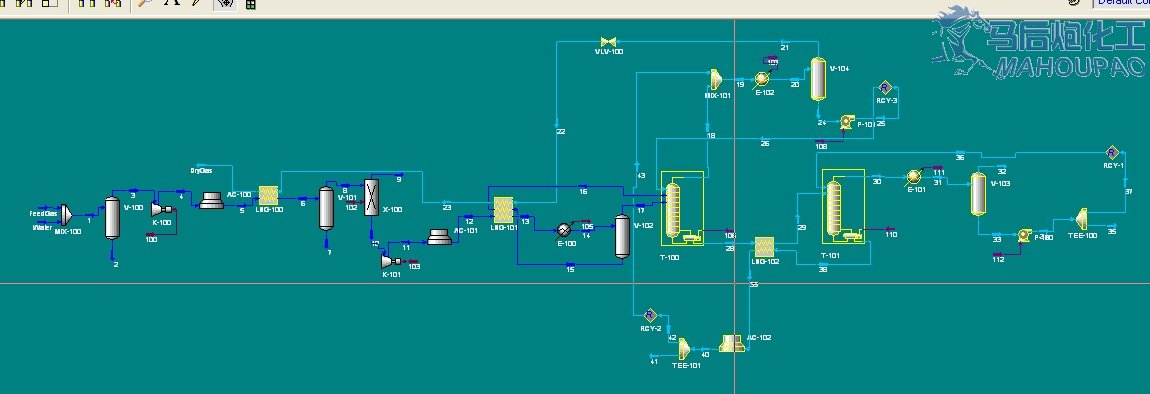Select the E-100 cooler icon
The image size is (1150, 394).
[564, 229]
